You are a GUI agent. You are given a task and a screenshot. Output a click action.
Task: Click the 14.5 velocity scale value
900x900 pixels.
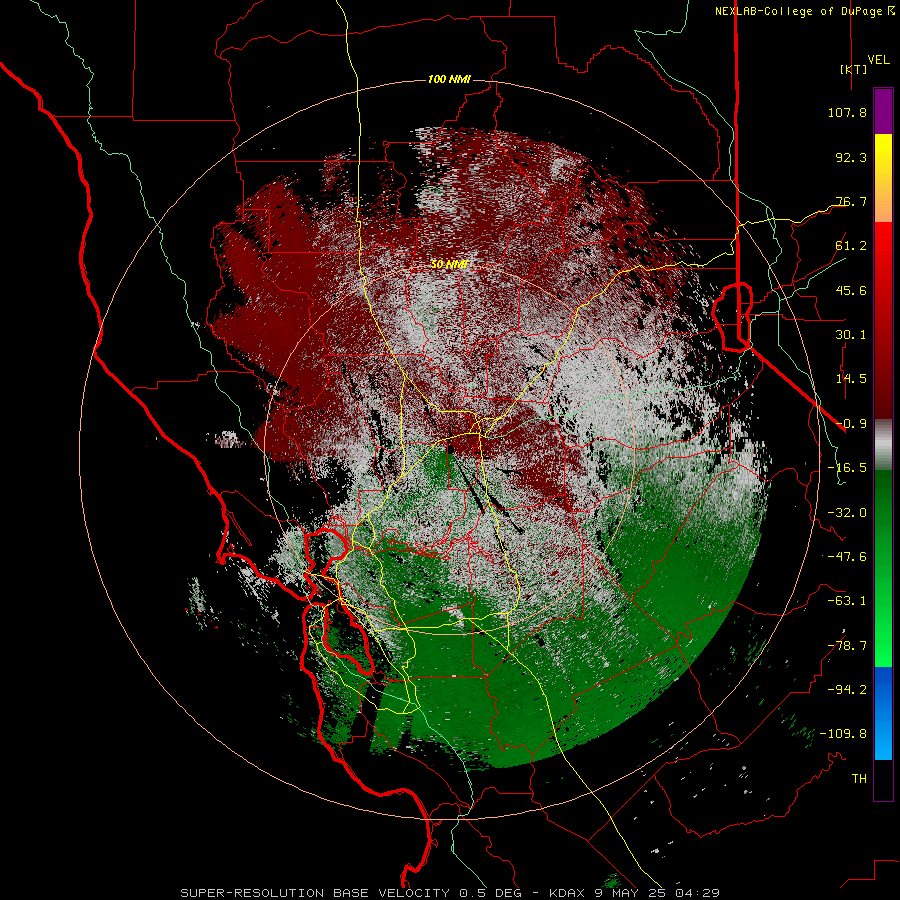pos(851,379)
